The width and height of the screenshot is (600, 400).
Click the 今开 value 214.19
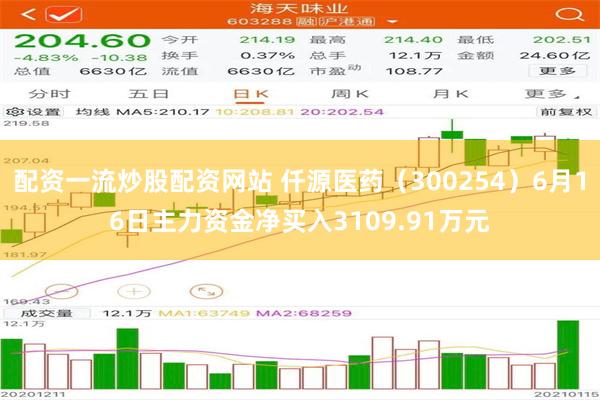(x=267, y=40)
